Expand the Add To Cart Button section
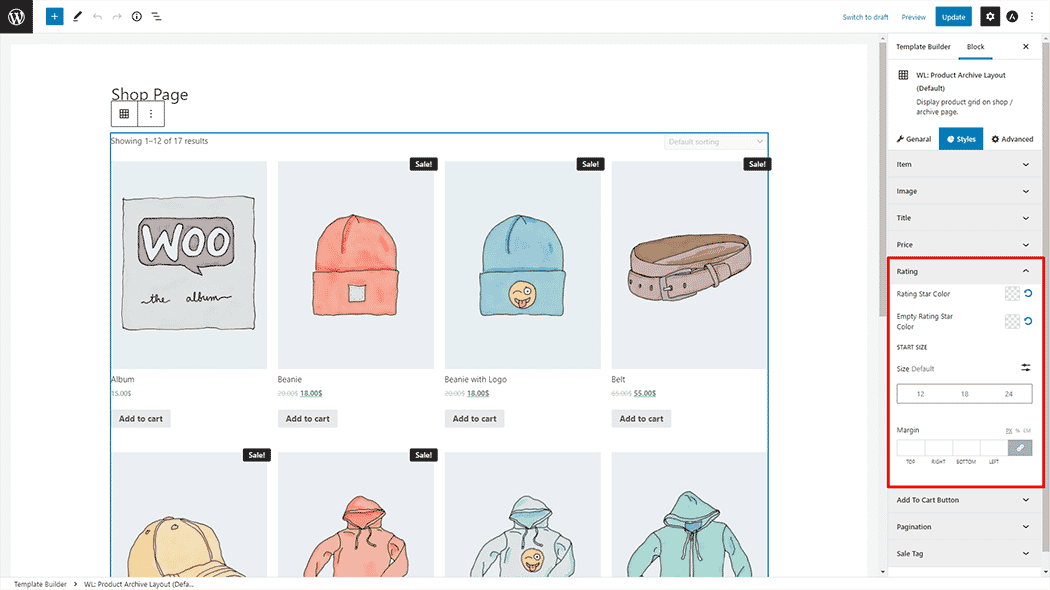Viewport: 1050px width, 590px height. point(964,500)
